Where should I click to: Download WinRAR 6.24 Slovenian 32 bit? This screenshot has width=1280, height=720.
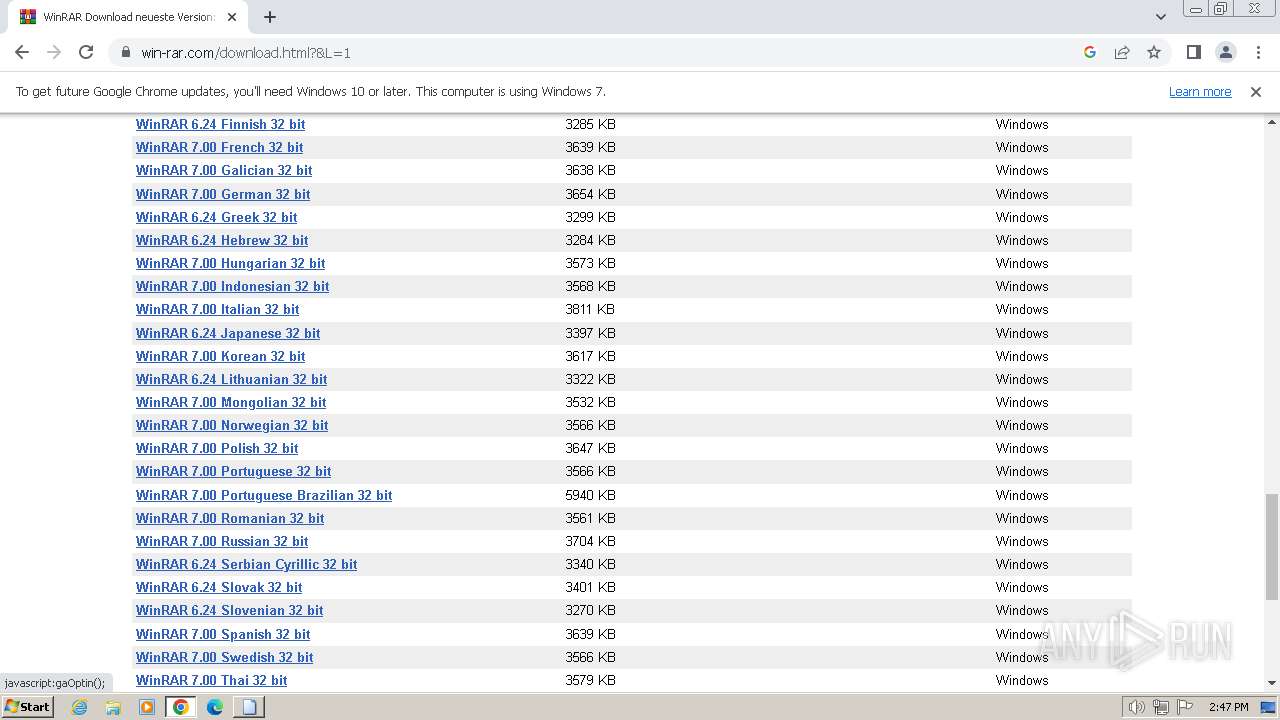229,610
